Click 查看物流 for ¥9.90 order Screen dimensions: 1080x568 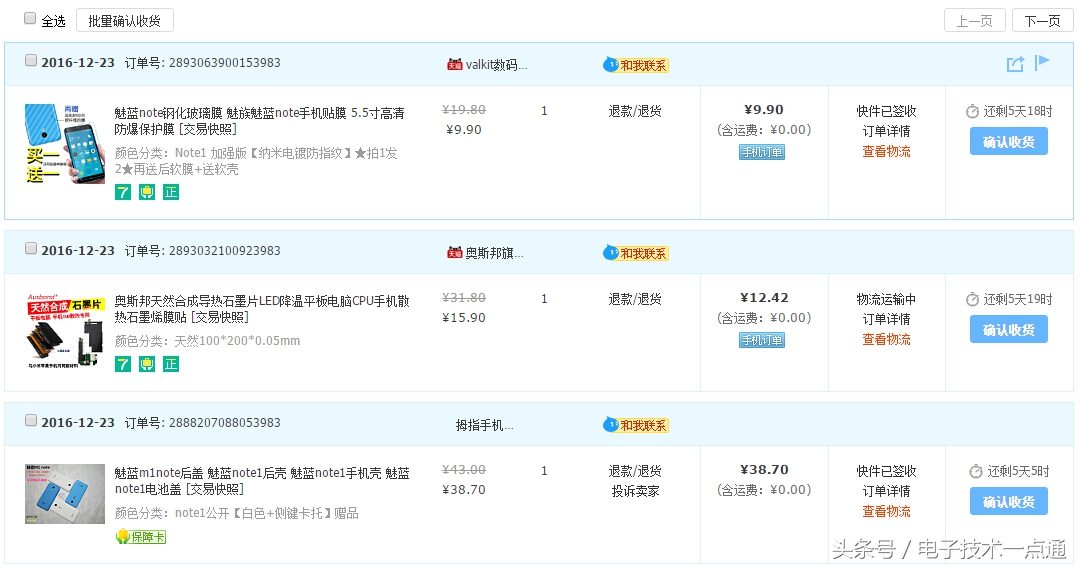click(x=886, y=151)
